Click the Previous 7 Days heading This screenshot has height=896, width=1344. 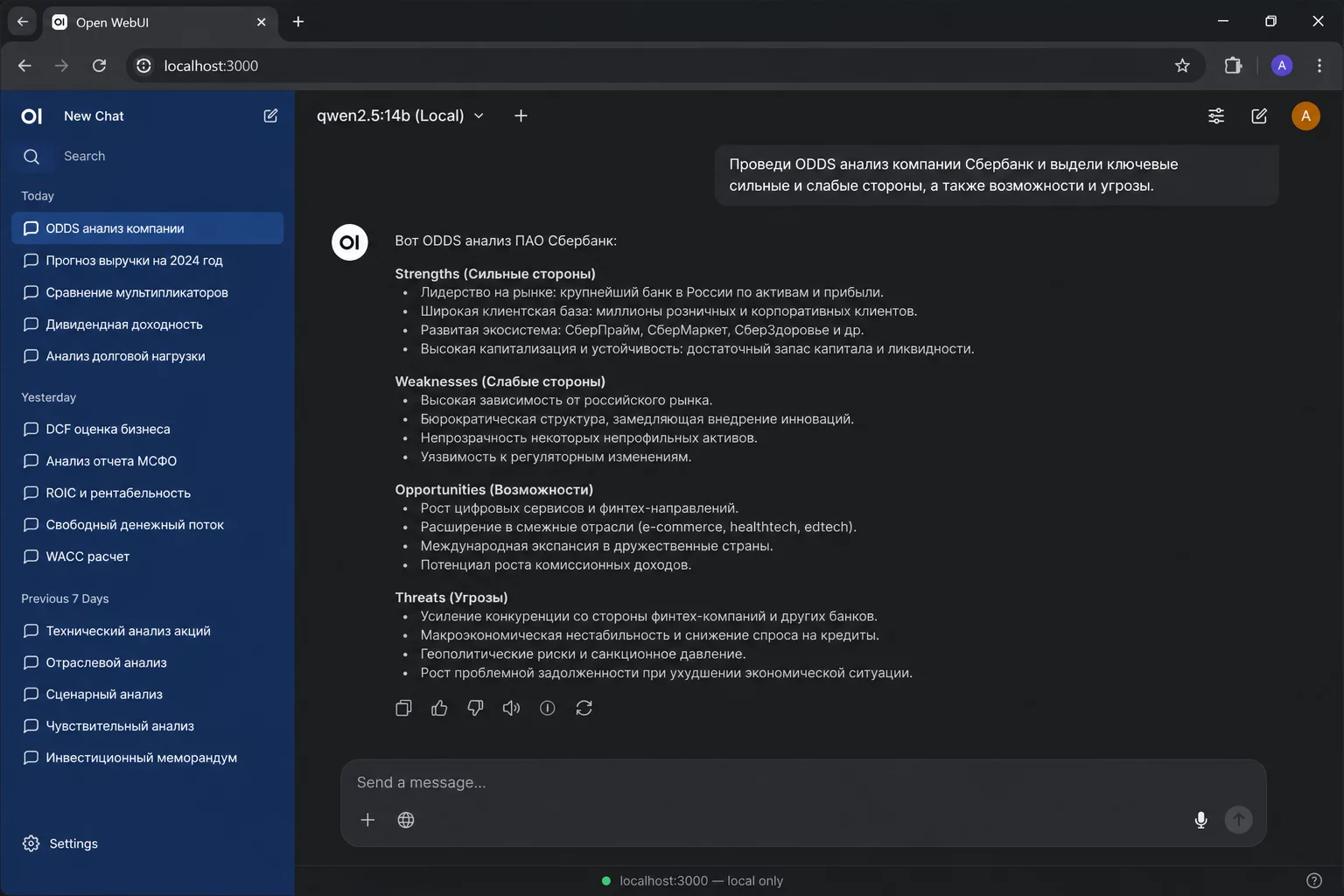pyautogui.click(x=65, y=598)
